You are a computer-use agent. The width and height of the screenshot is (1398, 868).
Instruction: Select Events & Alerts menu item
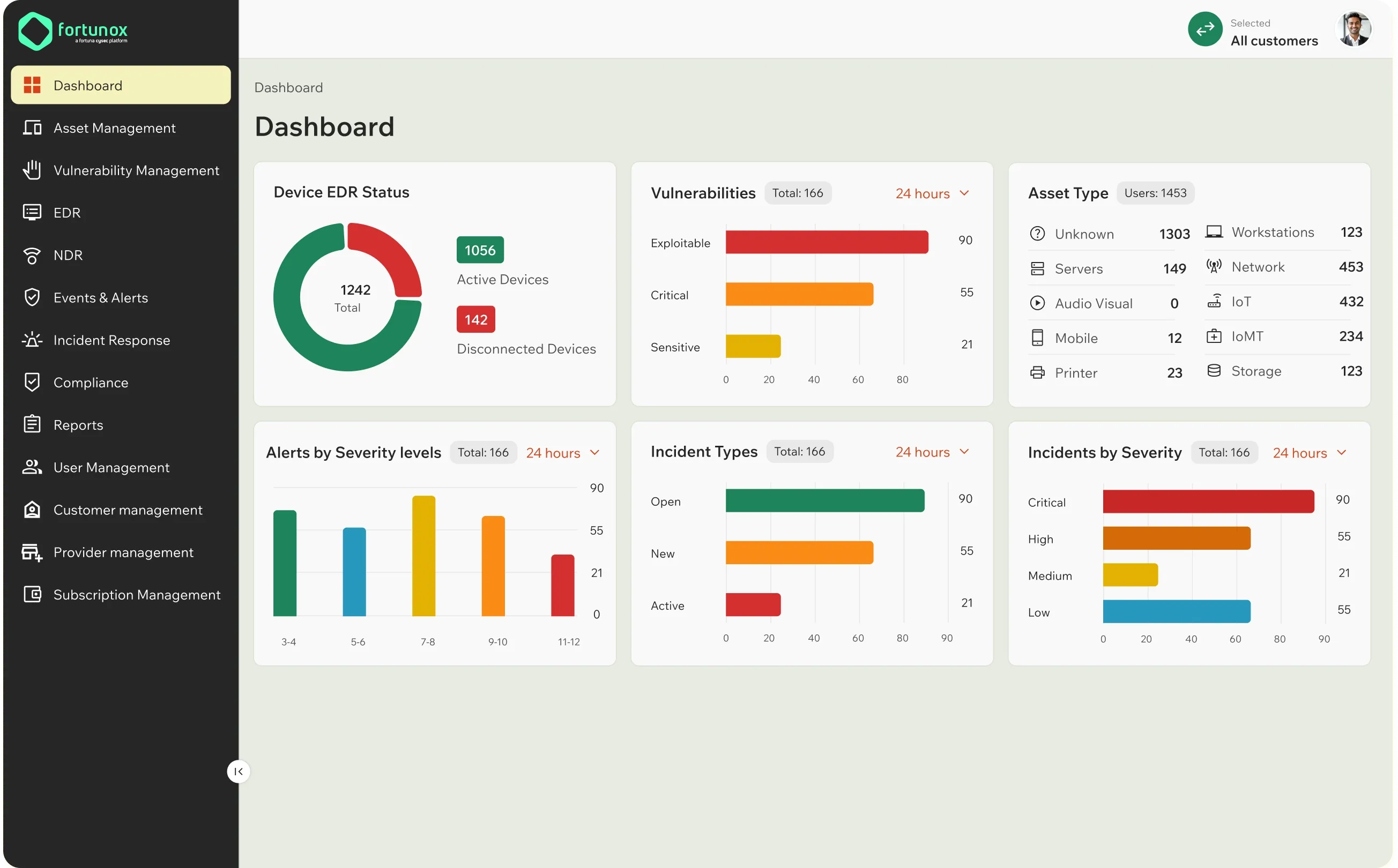[x=121, y=298]
